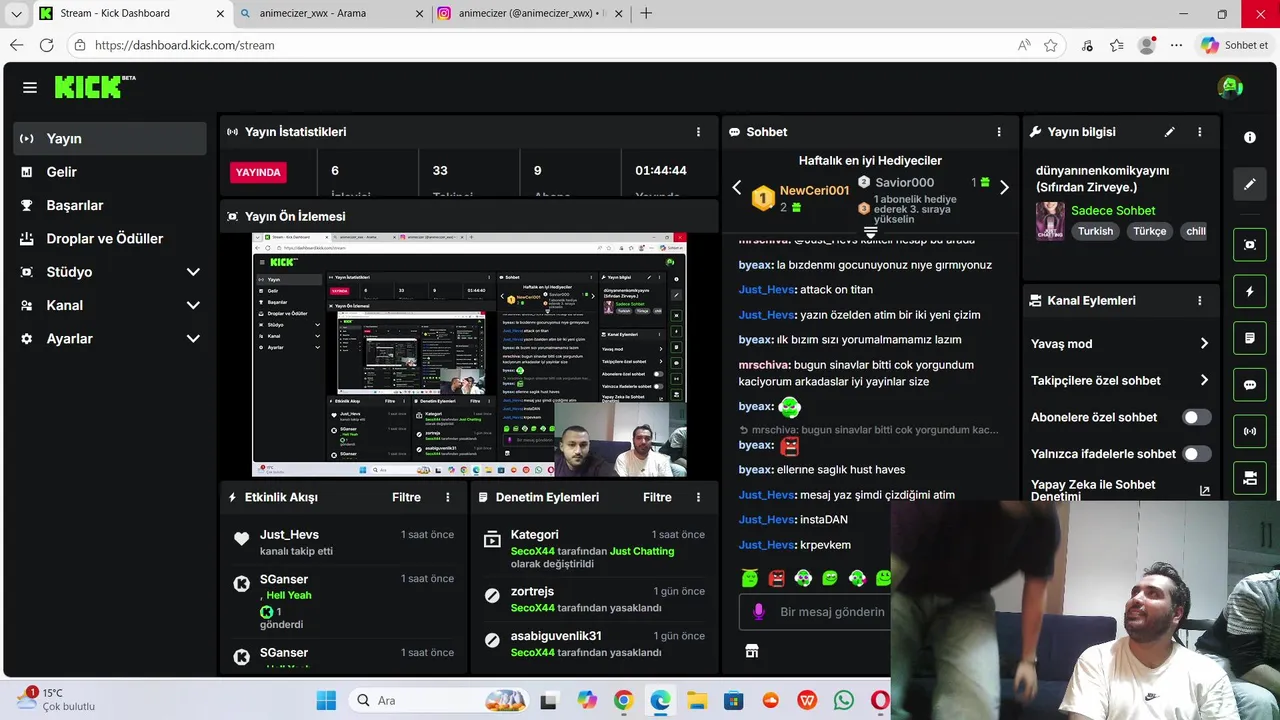Screen dimensions: 1280x720
Task: Open Yayın bilgisi three-dot menu
Action: pos(1199,132)
